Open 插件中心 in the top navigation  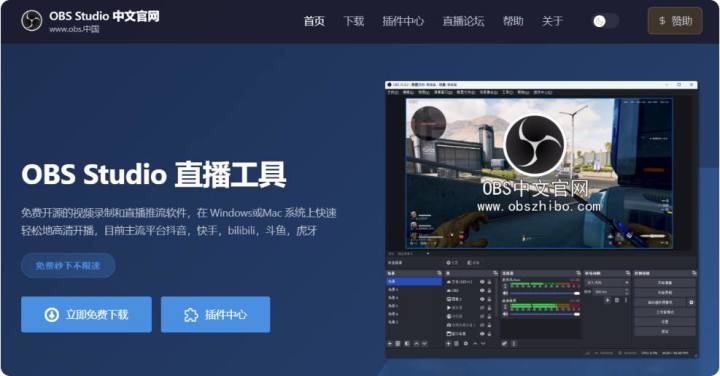(x=403, y=21)
